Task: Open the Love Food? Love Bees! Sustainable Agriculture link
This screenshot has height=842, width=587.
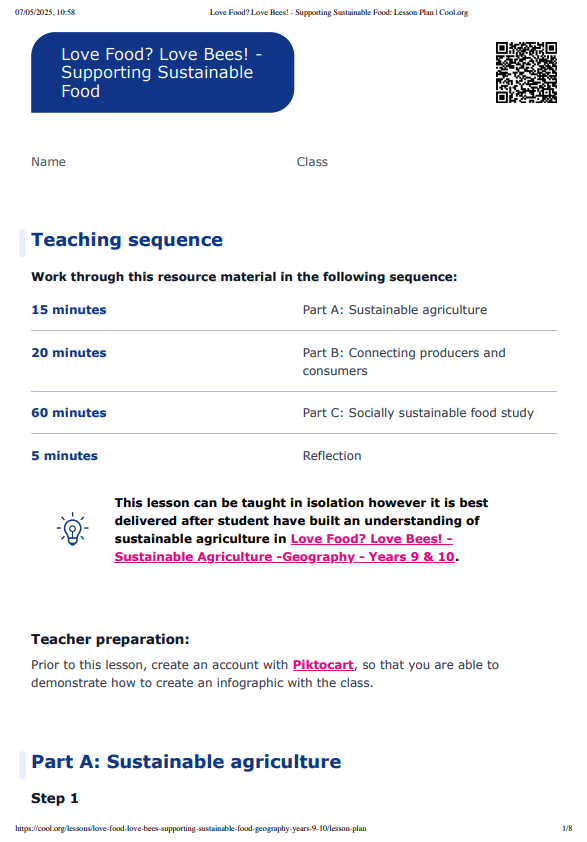Action: (285, 548)
